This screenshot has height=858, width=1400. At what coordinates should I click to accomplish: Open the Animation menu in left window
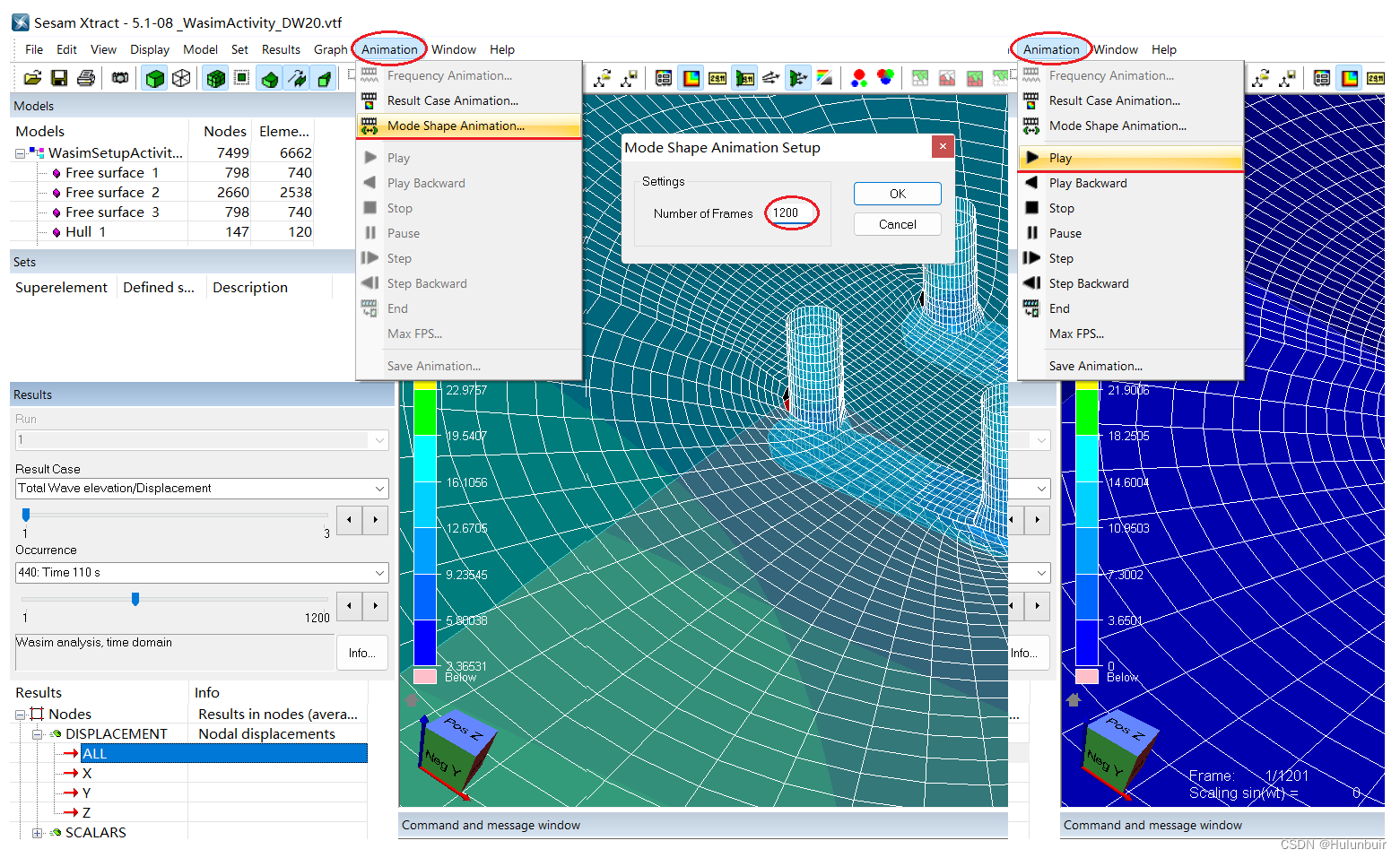(389, 49)
